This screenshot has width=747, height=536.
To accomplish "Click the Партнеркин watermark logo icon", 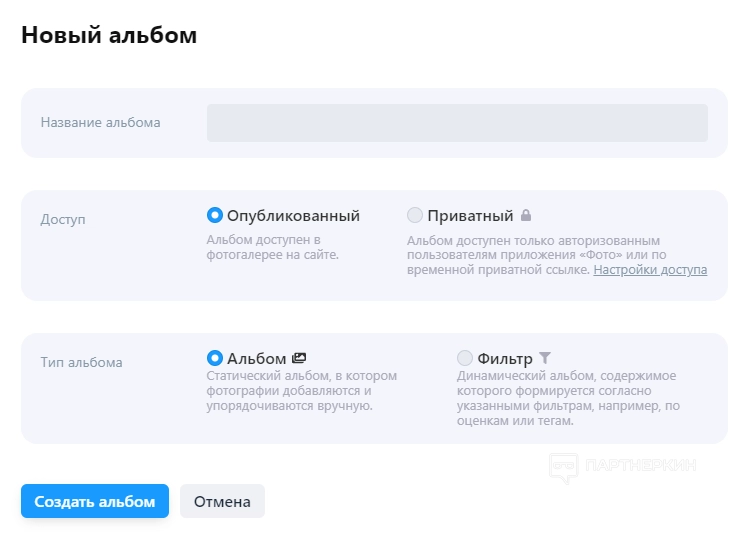I will point(564,466).
